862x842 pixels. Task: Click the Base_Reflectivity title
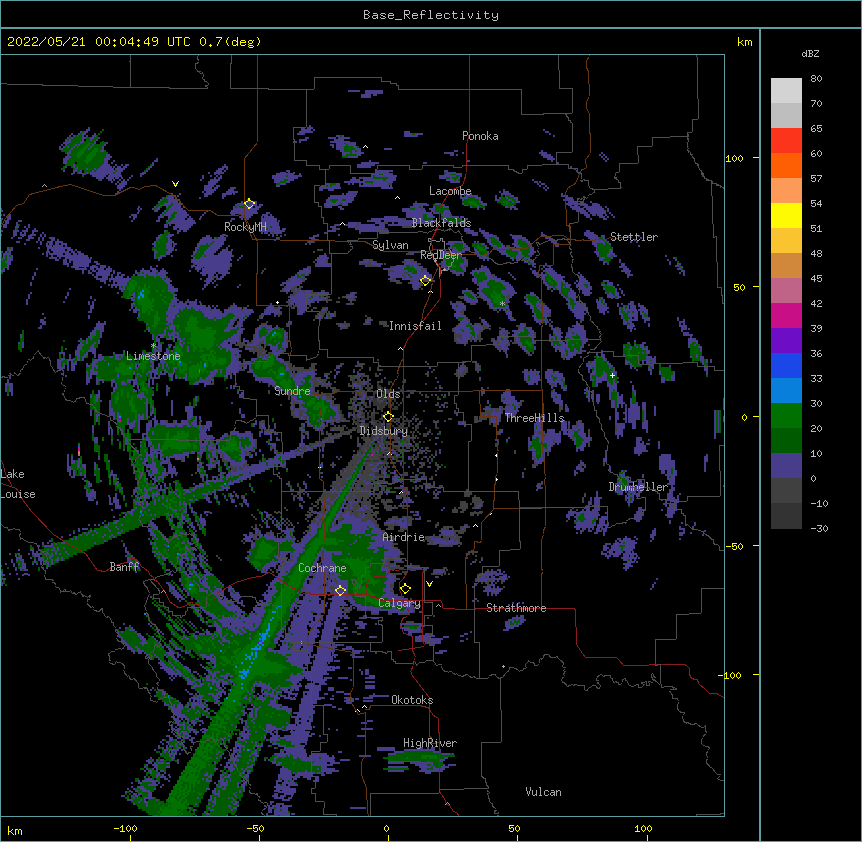(431, 15)
